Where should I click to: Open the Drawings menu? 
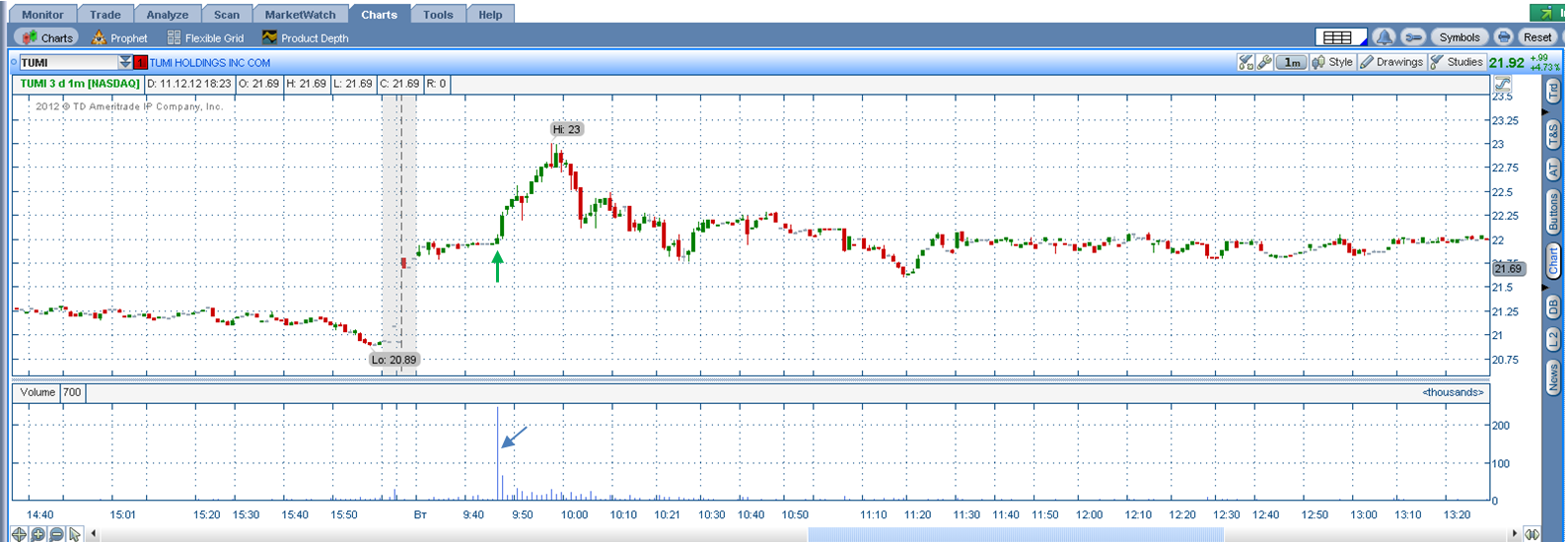(1391, 62)
